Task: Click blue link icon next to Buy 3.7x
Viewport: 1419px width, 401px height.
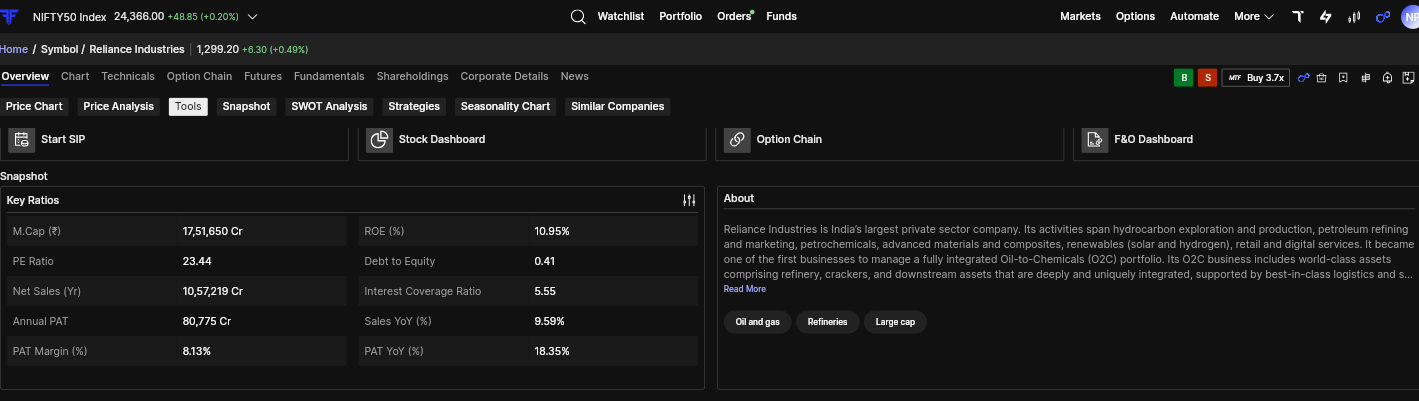Action: point(1303,77)
